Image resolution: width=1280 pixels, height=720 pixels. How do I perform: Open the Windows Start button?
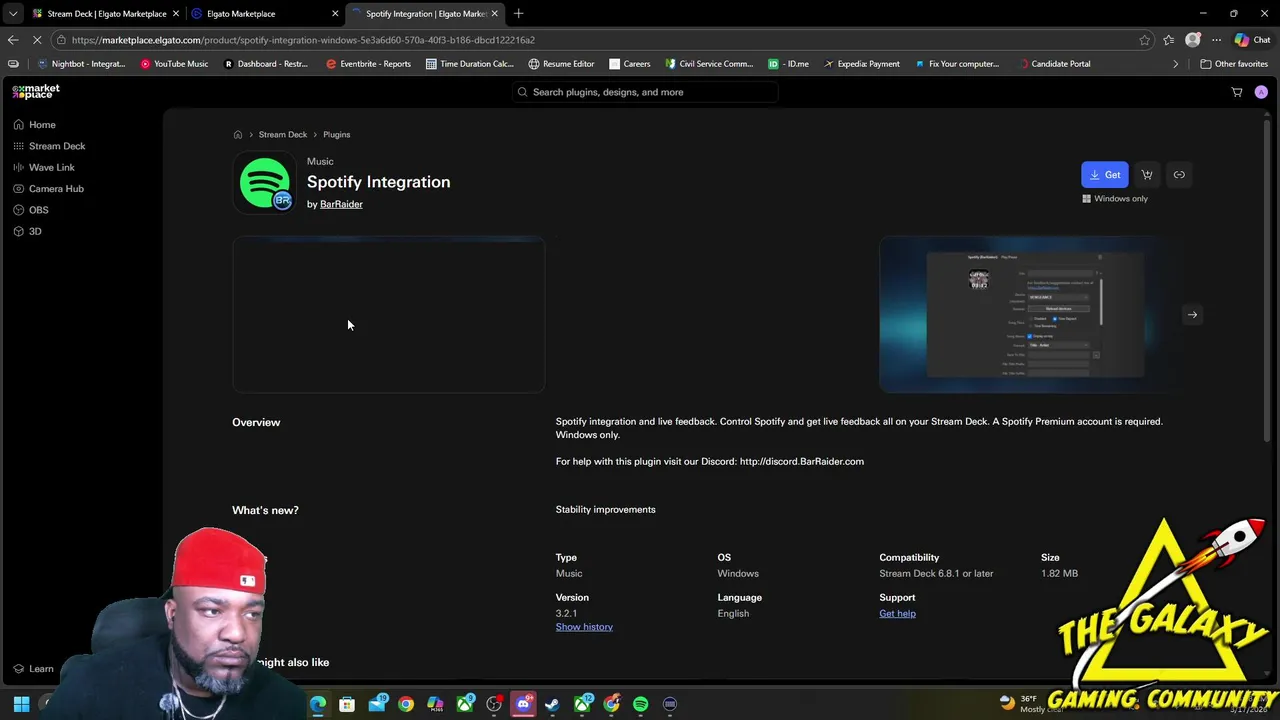coord(21,704)
